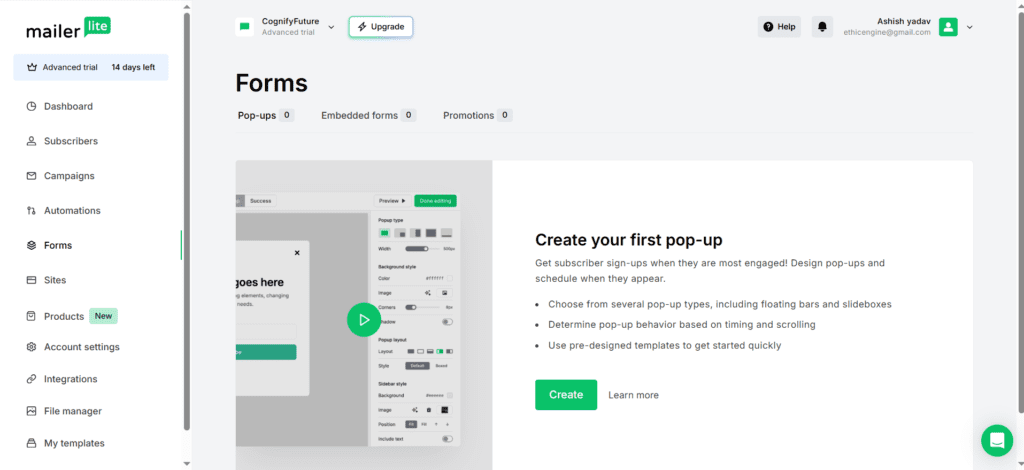
Task: Click the Upgrade button
Action: tap(381, 27)
